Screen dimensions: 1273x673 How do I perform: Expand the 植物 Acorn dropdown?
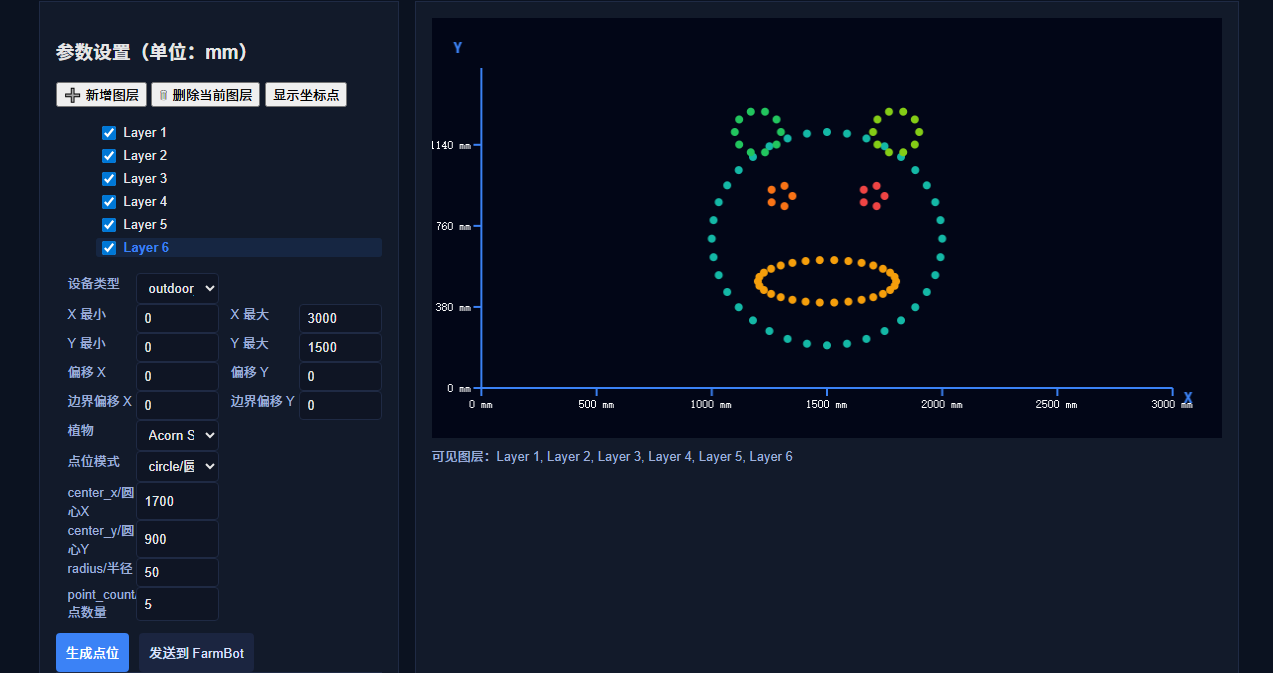coord(177,436)
